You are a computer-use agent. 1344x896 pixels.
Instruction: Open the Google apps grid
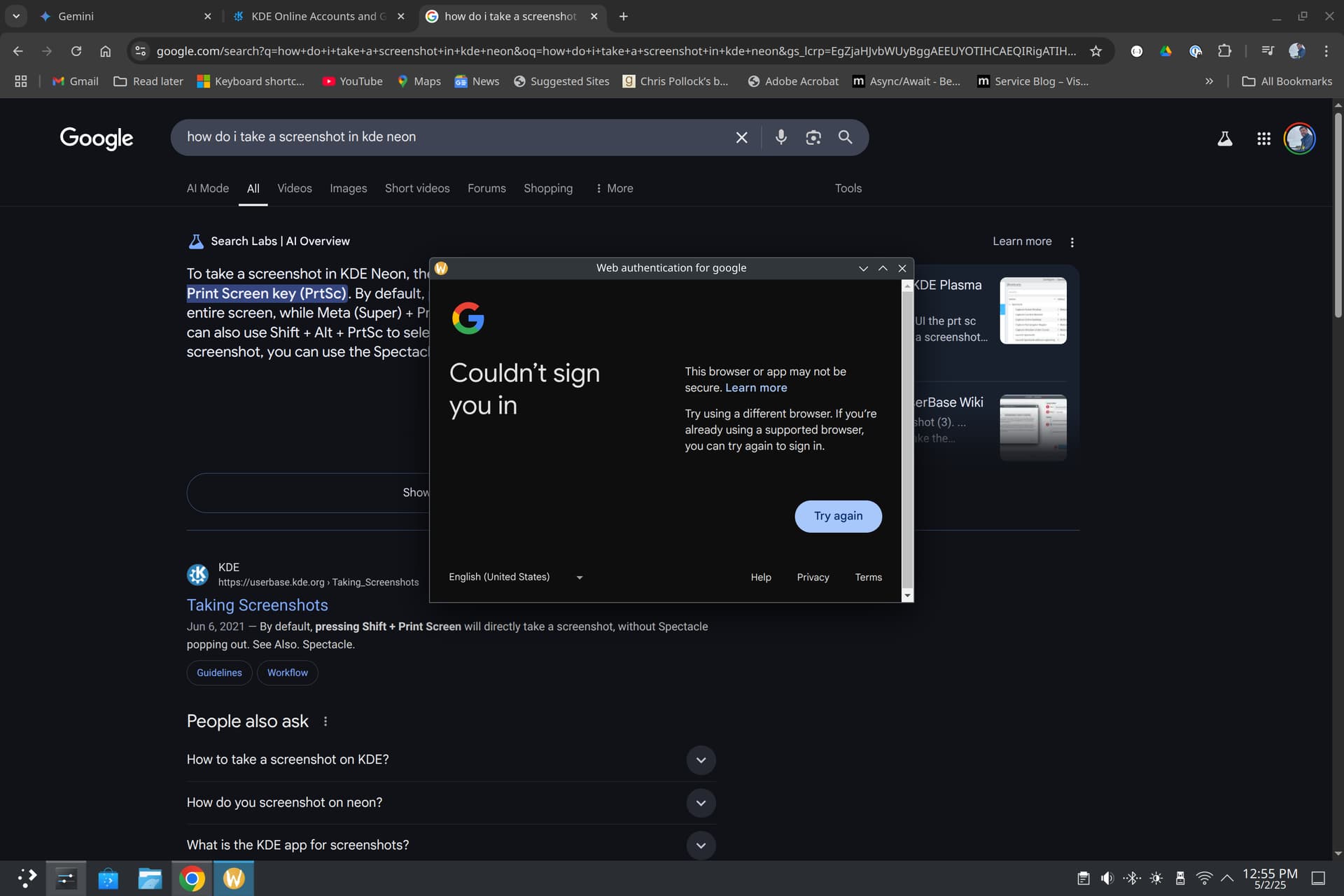(x=1263, y=139)
